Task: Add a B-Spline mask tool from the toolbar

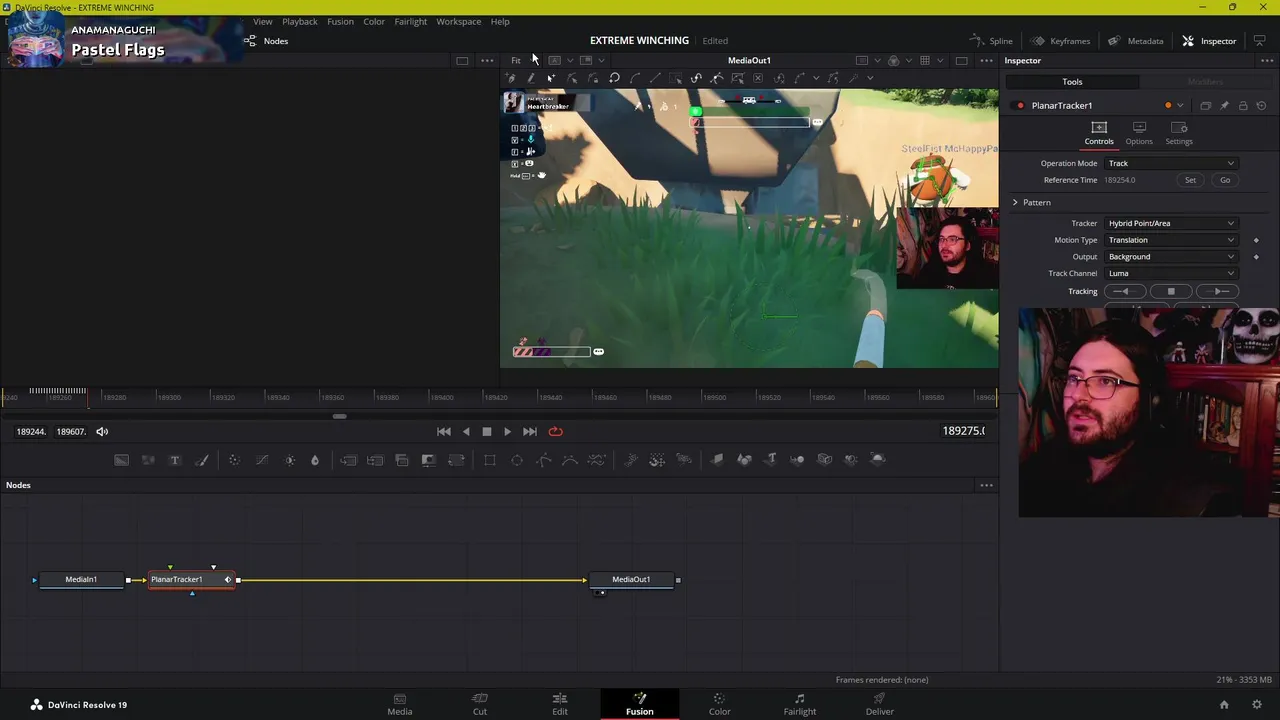Action: point(570,460)
